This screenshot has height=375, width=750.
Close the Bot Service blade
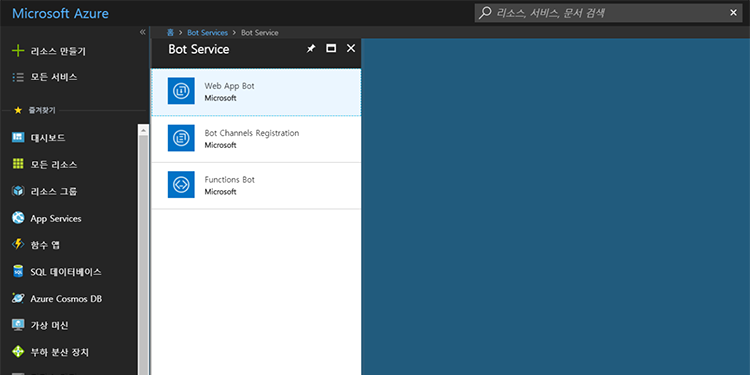coord(351,48)
